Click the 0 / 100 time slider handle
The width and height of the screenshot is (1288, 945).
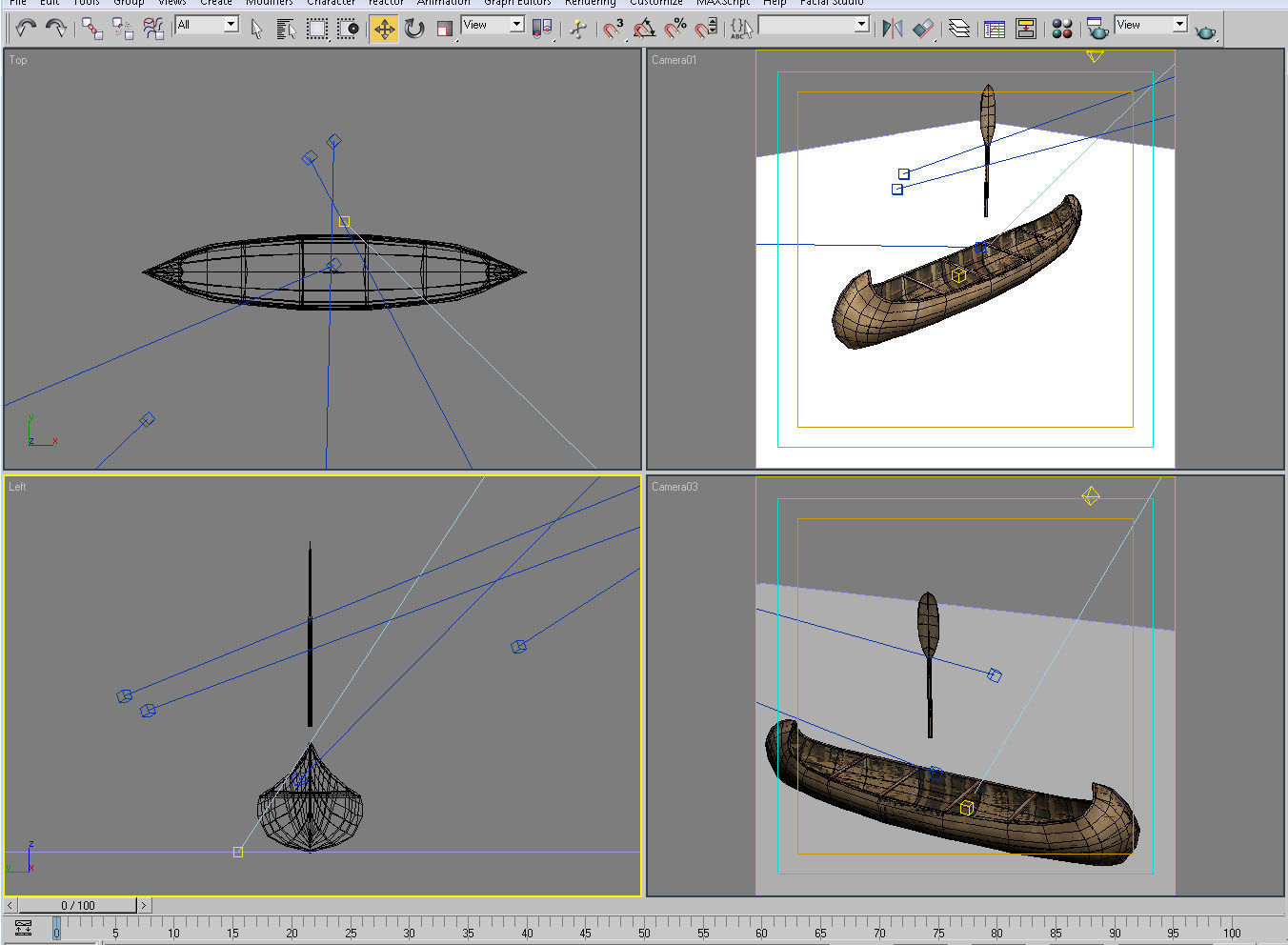coord(78,905)
